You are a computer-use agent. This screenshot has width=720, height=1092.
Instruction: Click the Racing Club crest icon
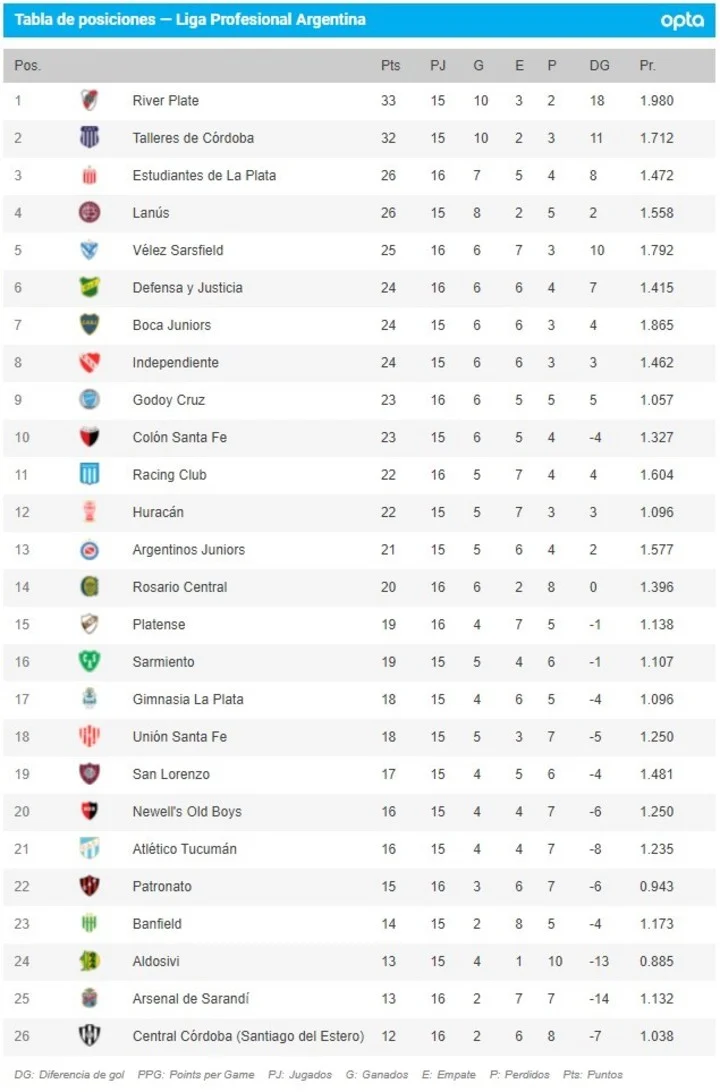click(x=89, y=474)
